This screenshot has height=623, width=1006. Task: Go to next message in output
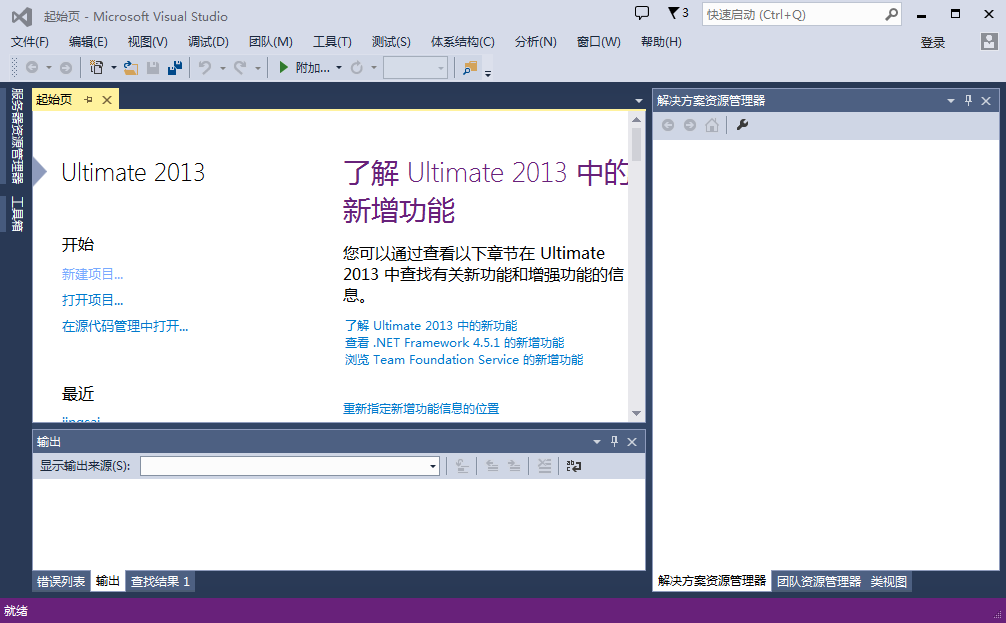click(x=514, y=466)
